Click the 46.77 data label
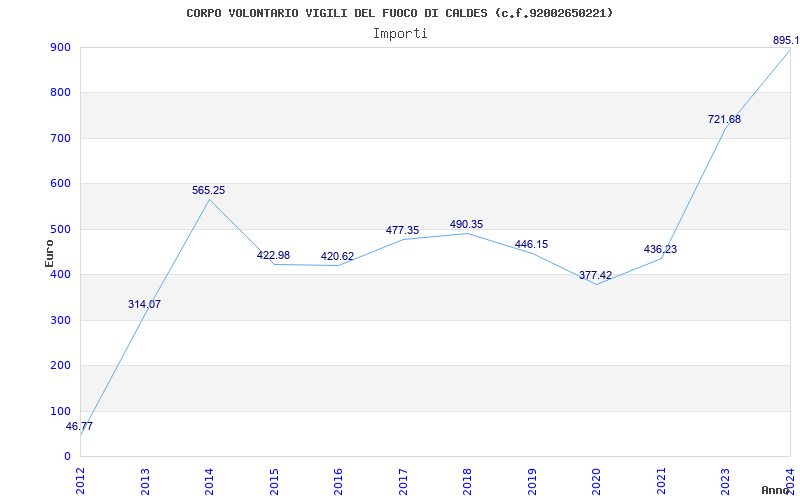800x500 pixels. pos(80,427)
